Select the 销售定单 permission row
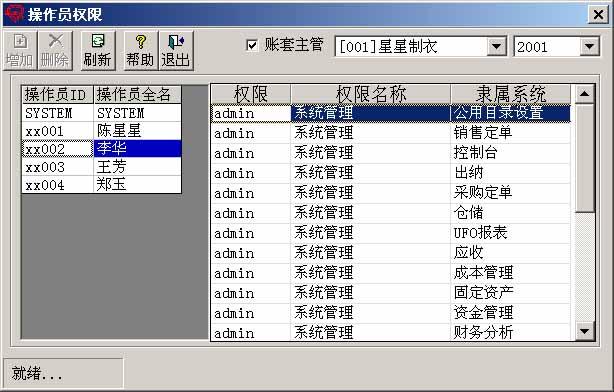 tap(391, 133)
